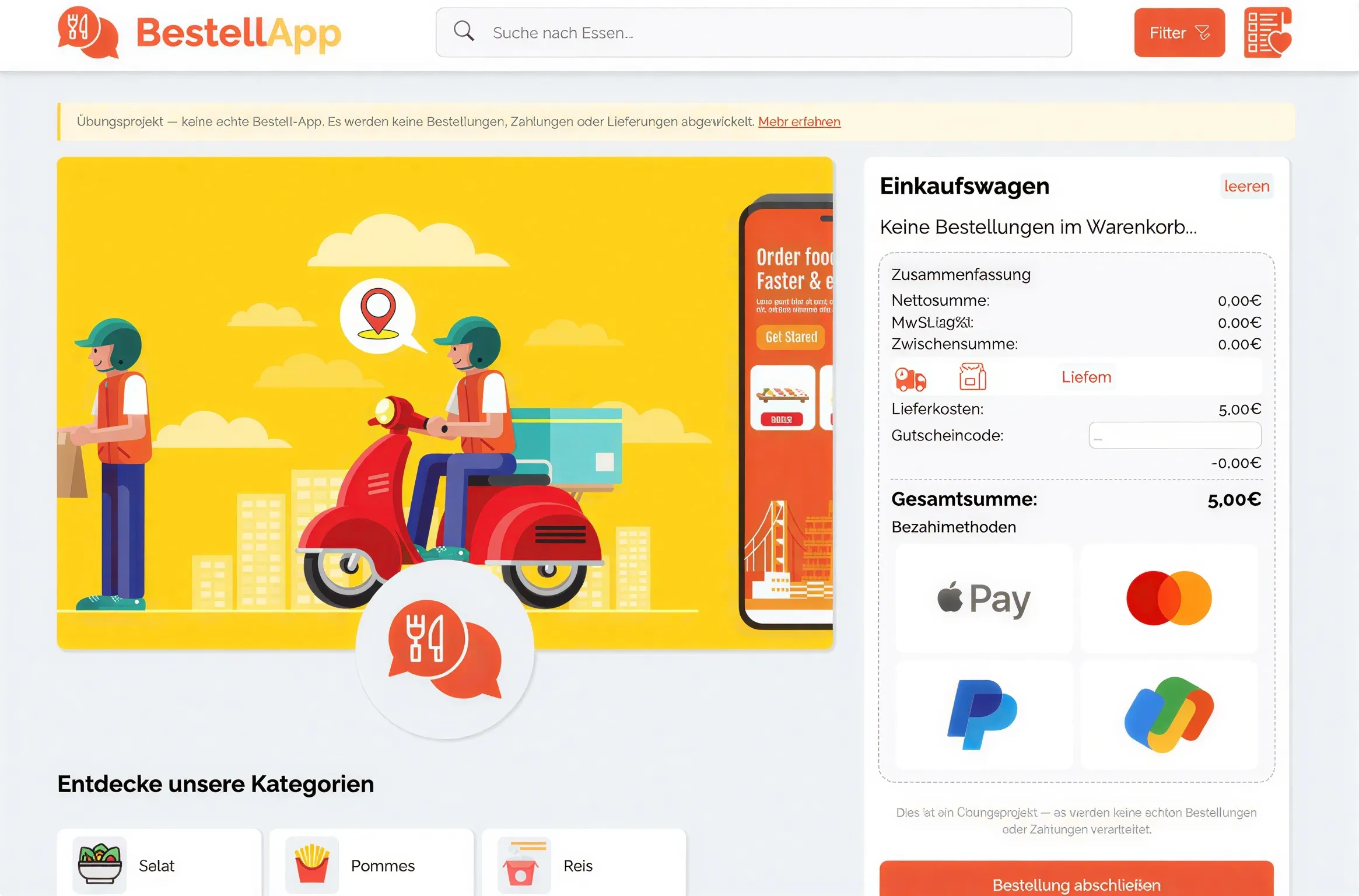This screenshot has width=1359, height=896.
Task: Open the Mehr erfahren link
Action: [799, 121]
